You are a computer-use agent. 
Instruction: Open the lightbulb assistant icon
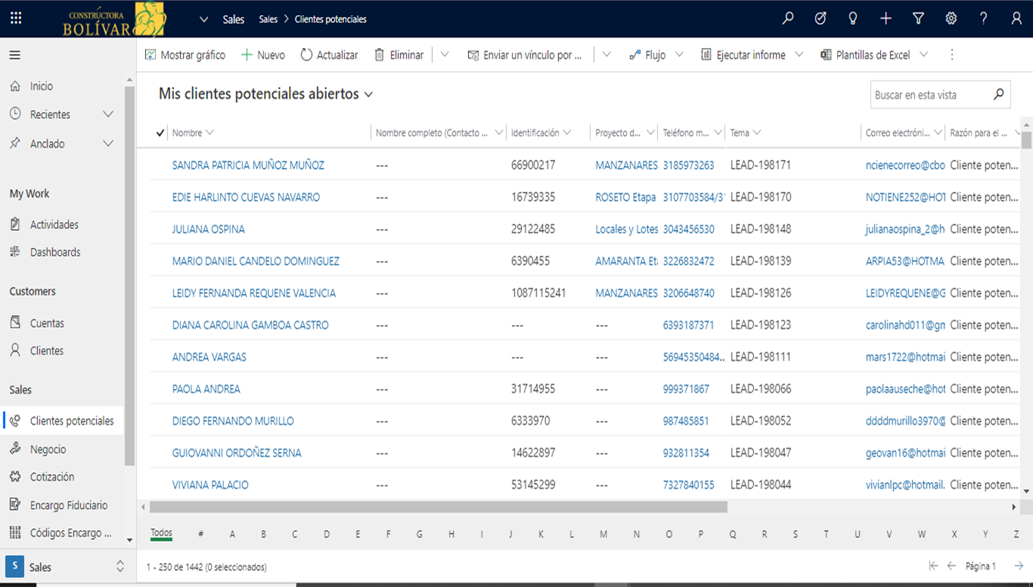(852, 18)
